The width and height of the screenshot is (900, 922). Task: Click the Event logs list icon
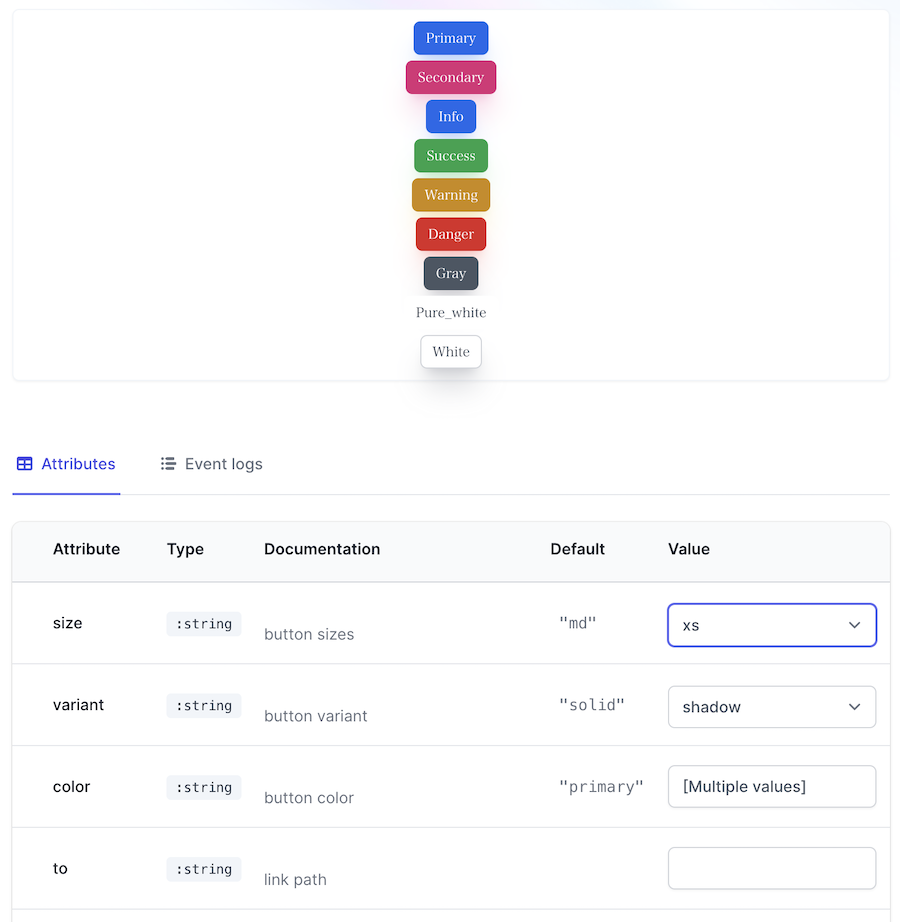click(168, 464)
